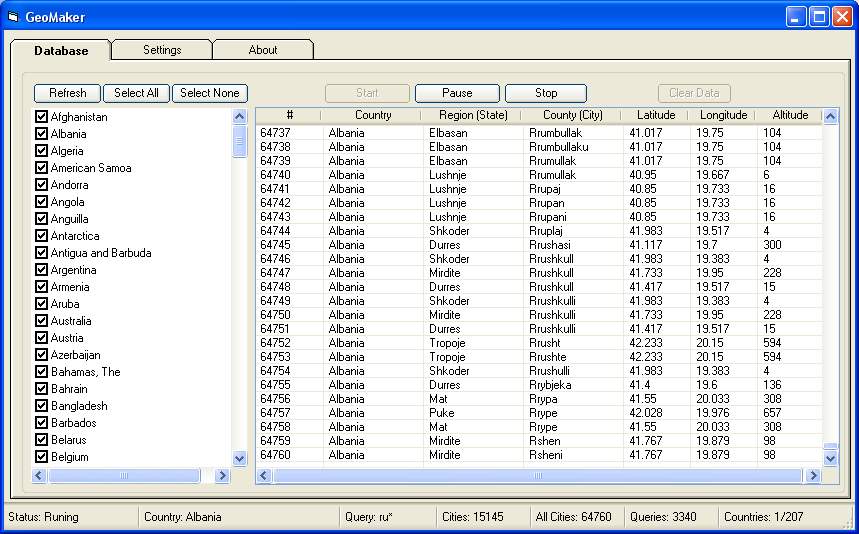The height and width of the screenshot is (534, 859).
Task: Click the Select All button
Action: point(136,93)
